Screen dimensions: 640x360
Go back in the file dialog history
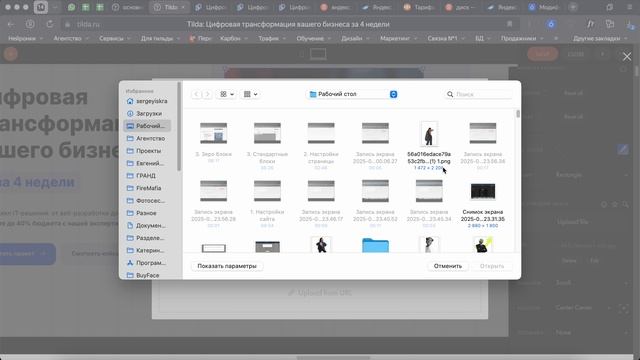tap(197, 94)
